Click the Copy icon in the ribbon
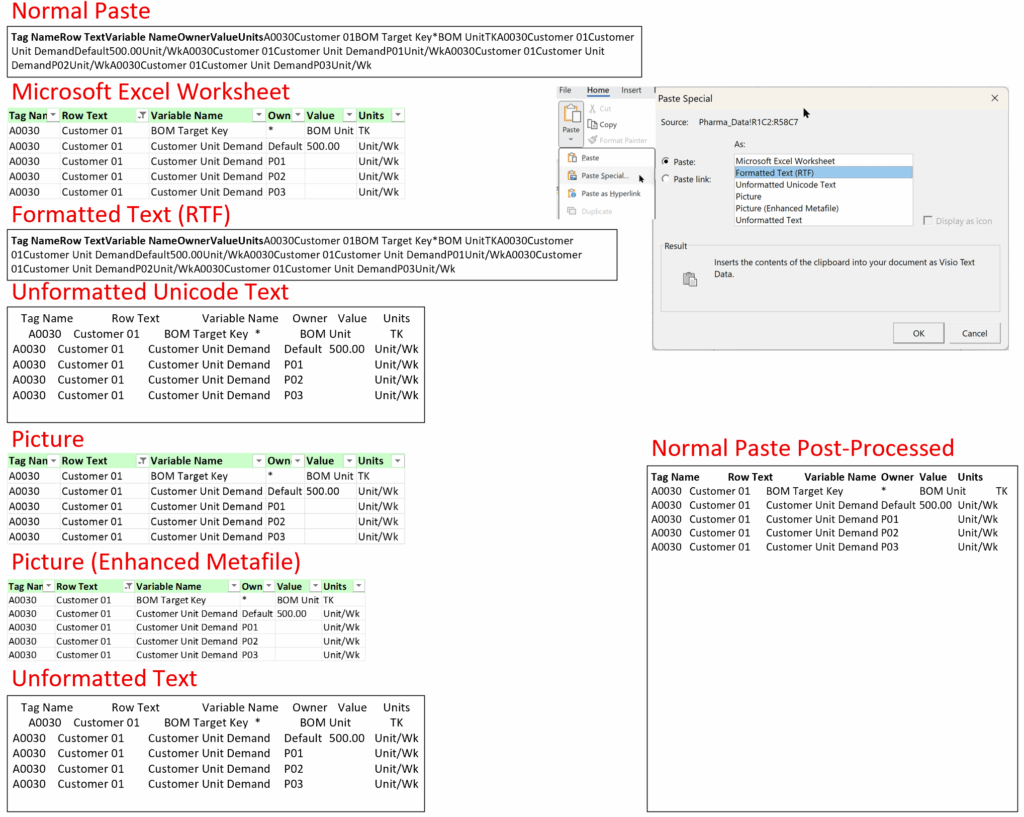The image size is (1024, 817). [593, 125]
